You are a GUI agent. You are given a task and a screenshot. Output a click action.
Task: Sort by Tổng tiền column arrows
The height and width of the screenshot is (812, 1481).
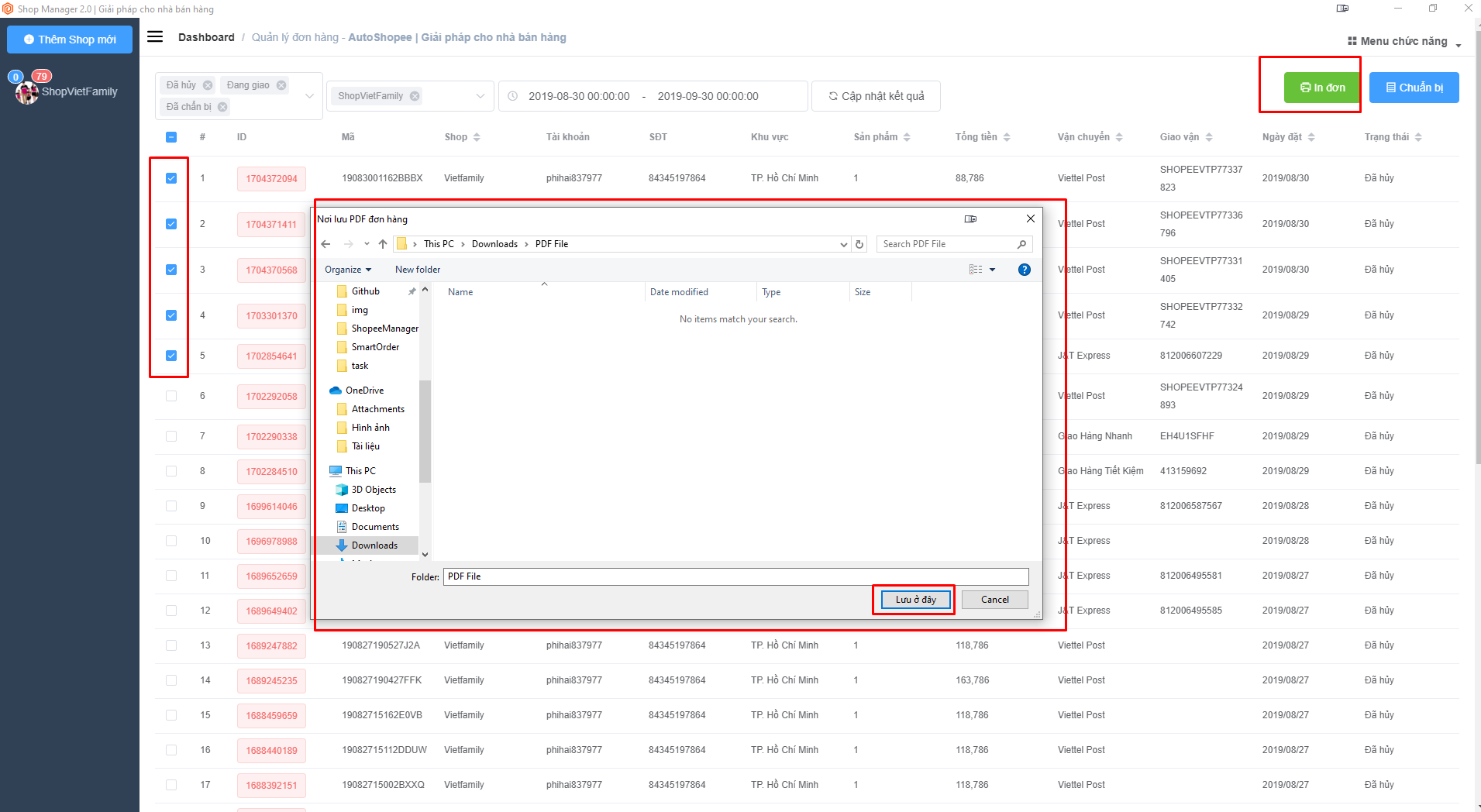tap(1007, 137)
